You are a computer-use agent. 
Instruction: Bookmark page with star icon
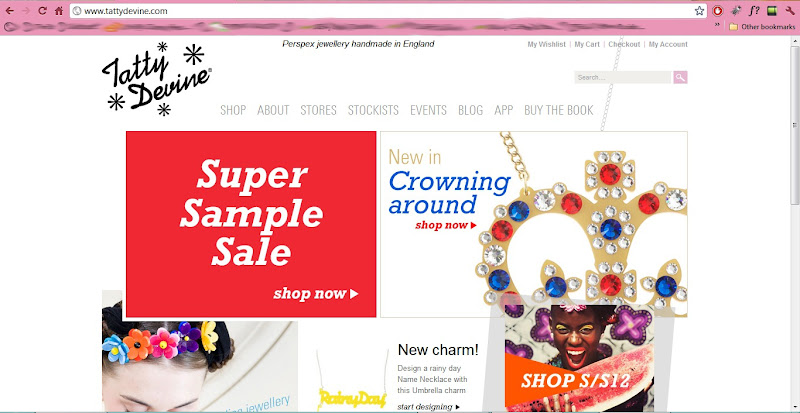[x=699, y=11]
